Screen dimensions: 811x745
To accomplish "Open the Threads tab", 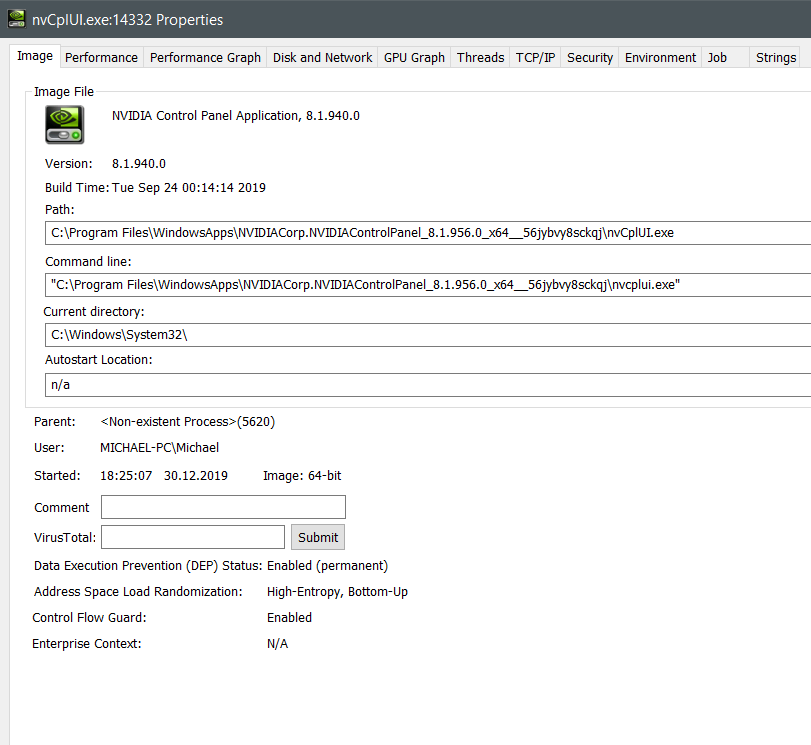I will (x=480, y=57).
